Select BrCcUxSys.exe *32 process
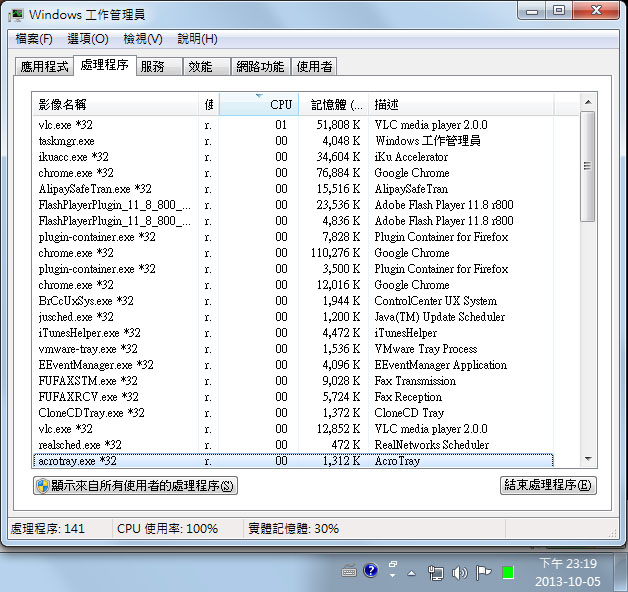Image resolution: width=628 pixels, height=592 pixels. [293, 301]
